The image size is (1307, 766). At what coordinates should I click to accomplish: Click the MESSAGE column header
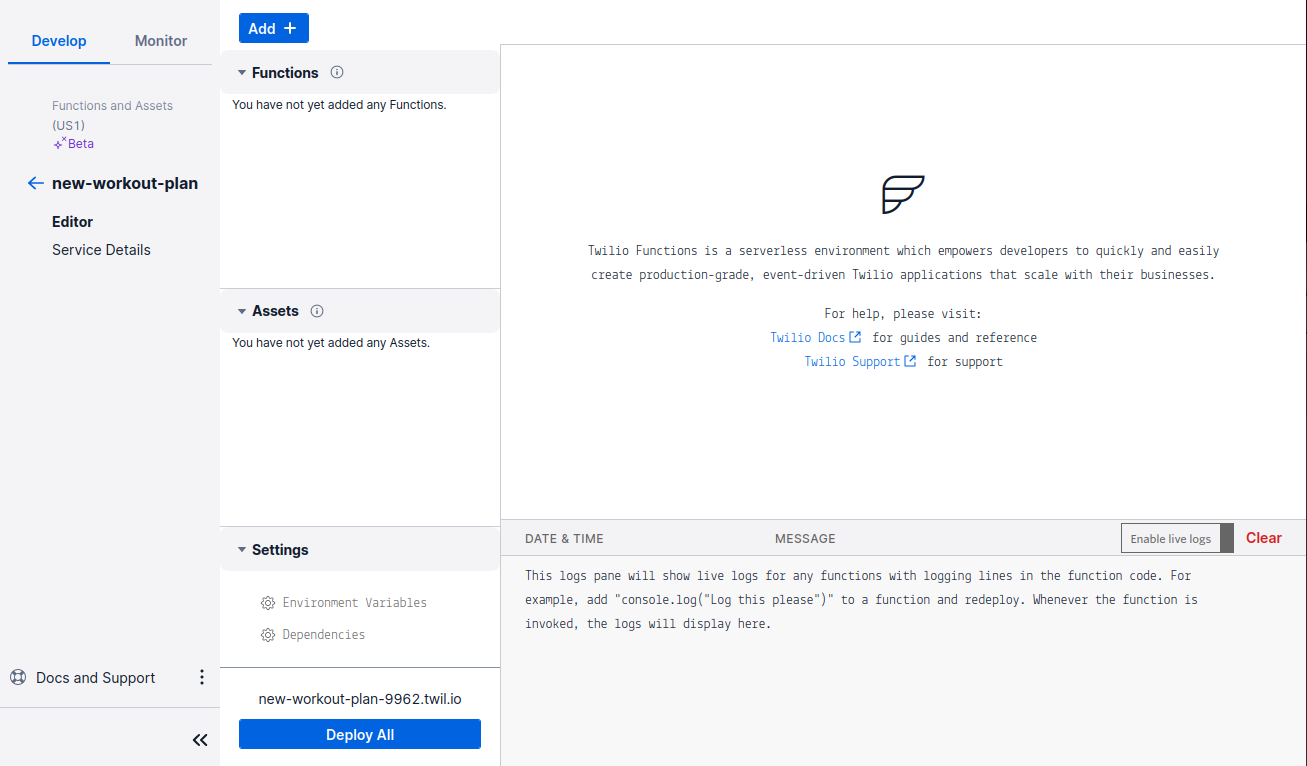tap(805, 538)
